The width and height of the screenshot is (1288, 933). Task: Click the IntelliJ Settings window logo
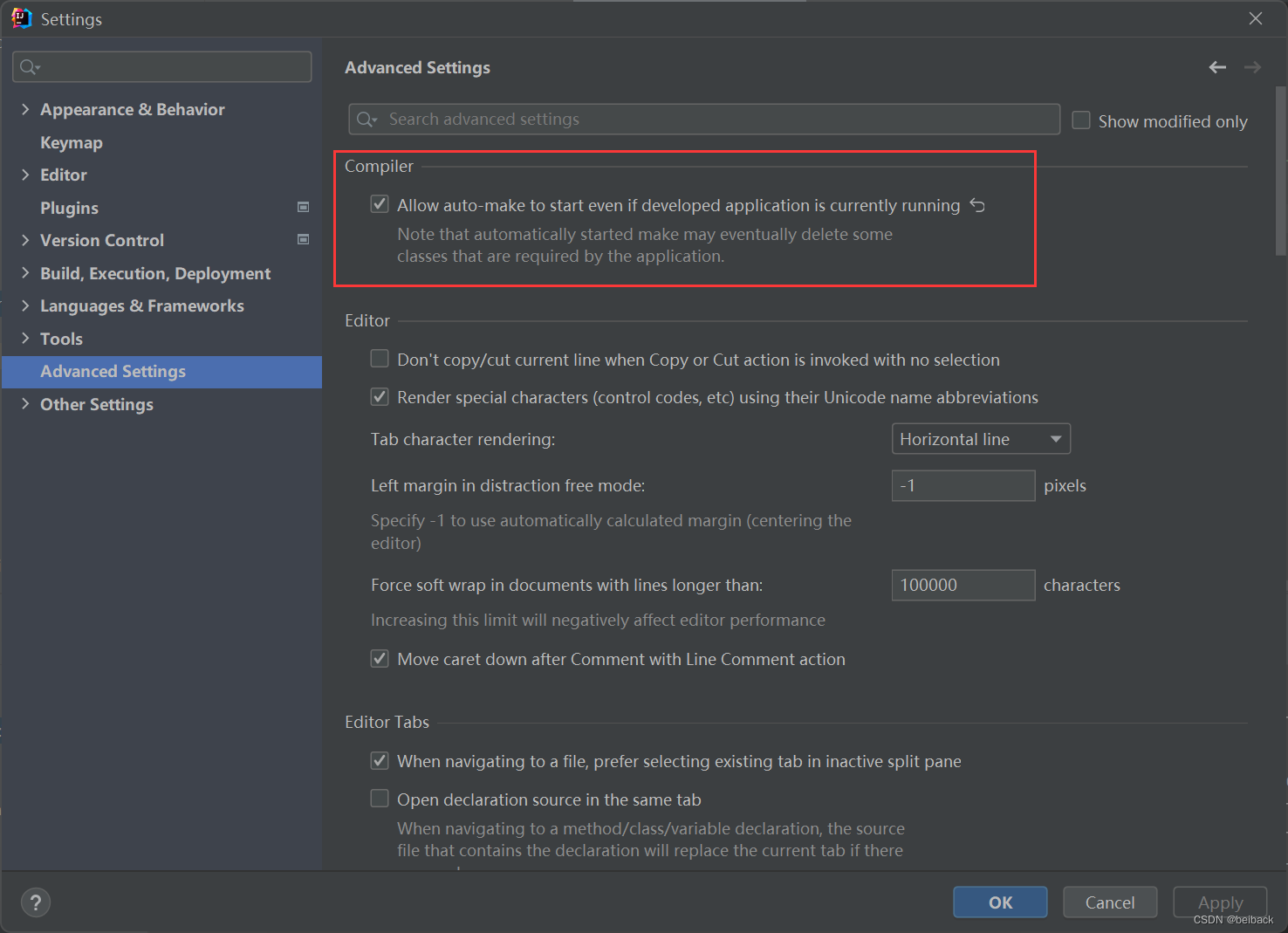pyautogui.click(x=22, y=18)
